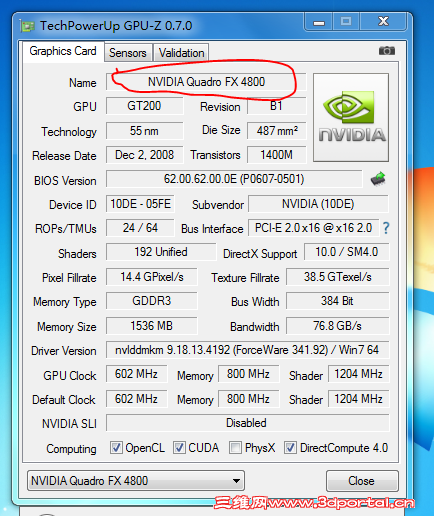Toggle the PhysX checkbox

(x=235, y=448)
